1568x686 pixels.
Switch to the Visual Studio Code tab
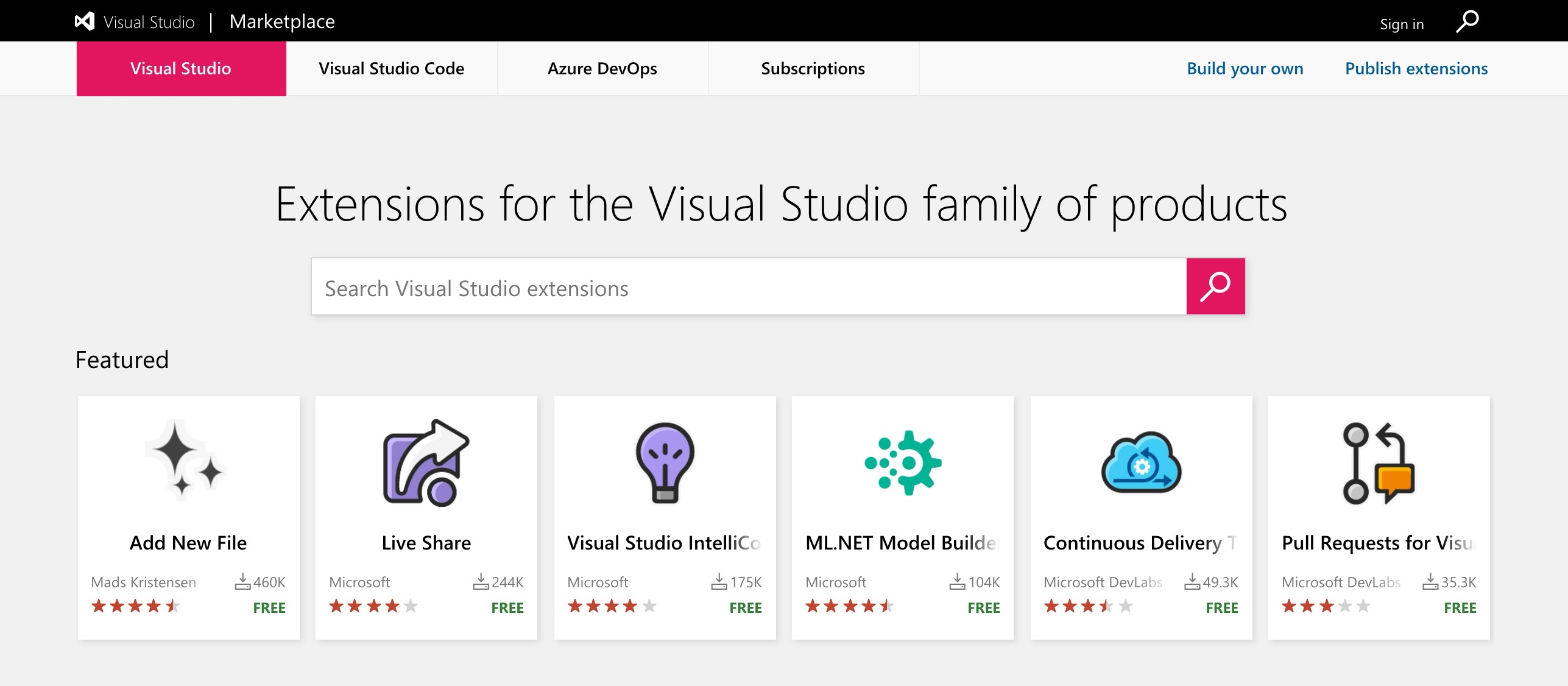(392, 69)
